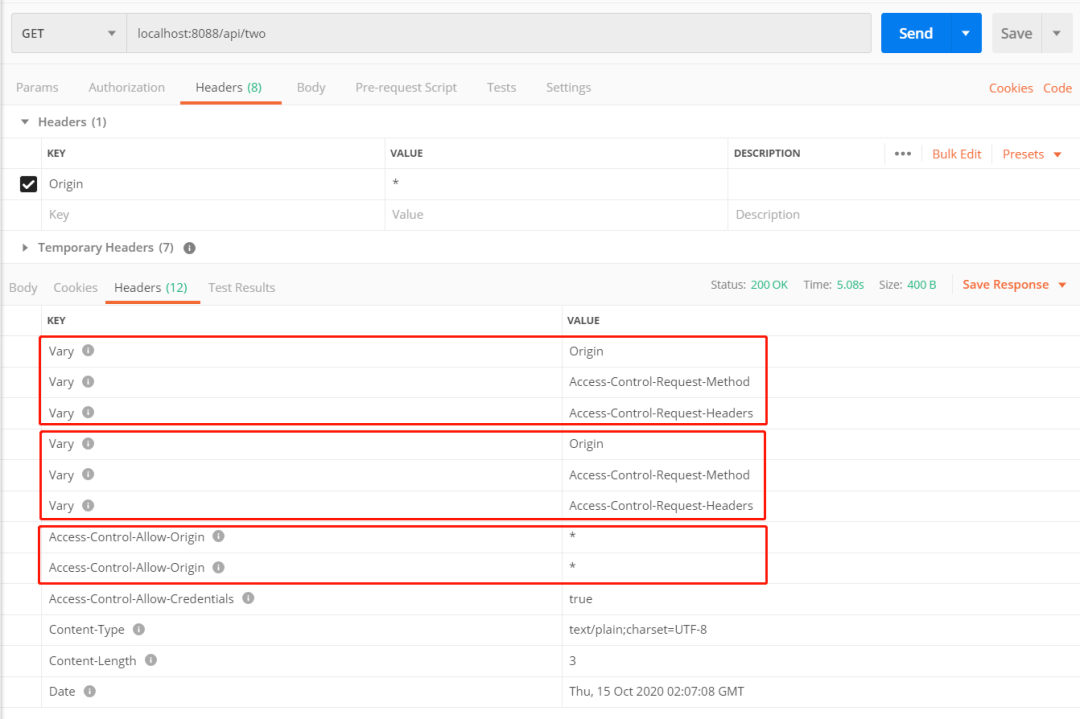Click info icon next to Date header
Image resolution: width=1080 pixels, height=719 pixels.
point(90,691)
